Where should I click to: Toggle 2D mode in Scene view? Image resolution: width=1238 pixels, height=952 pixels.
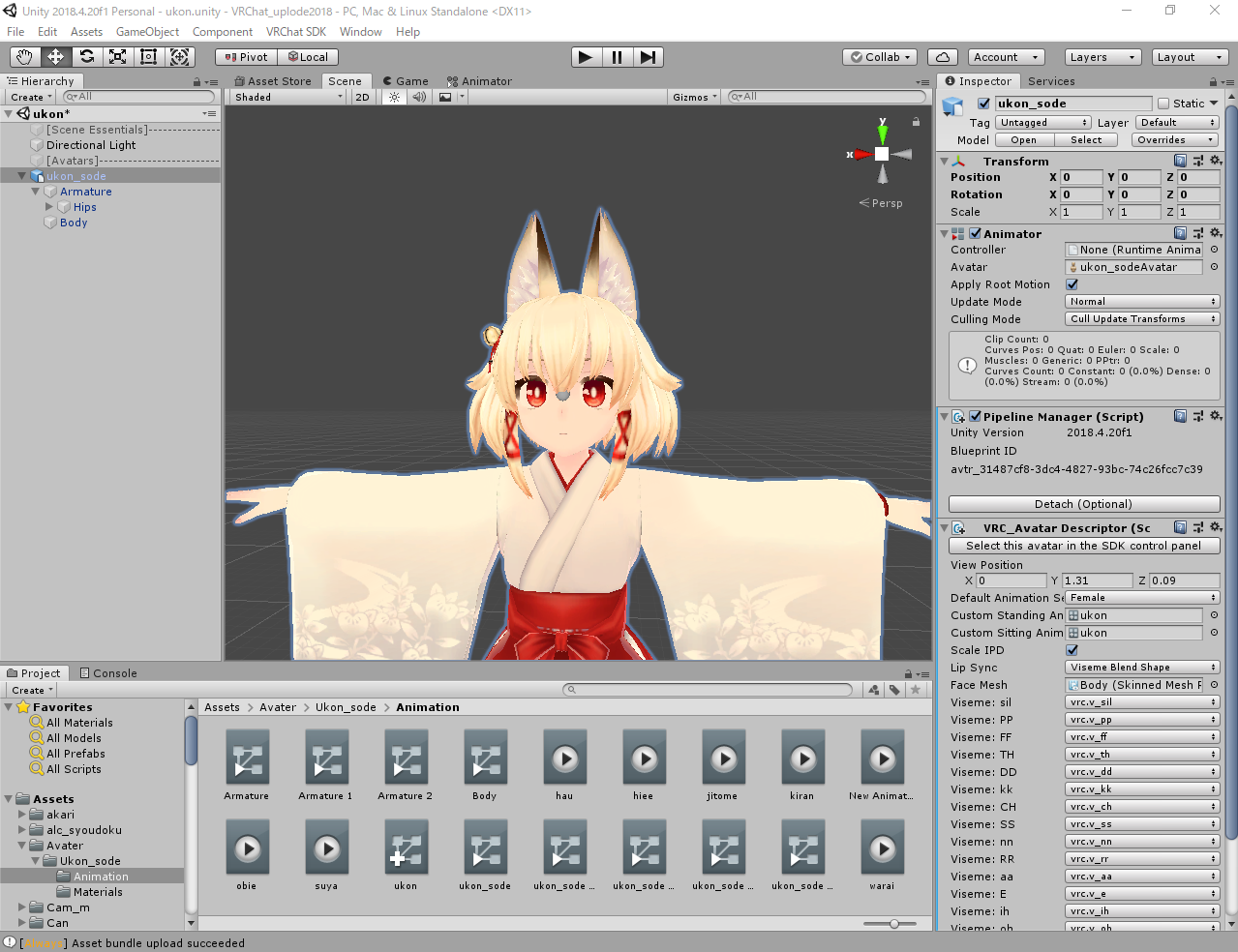pyautogui.click(x=363, y=97)
